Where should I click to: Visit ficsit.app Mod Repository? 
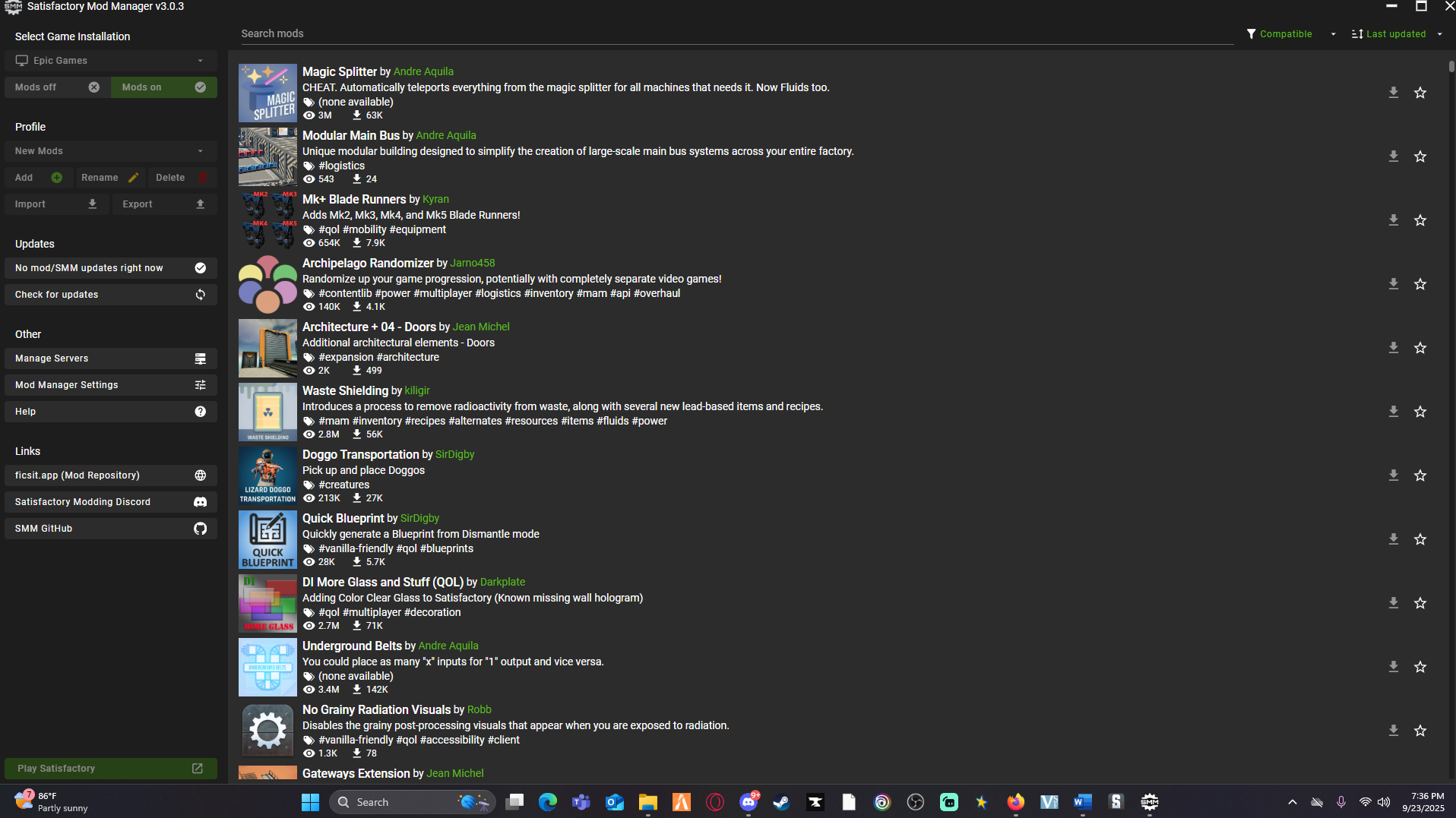(x=111, y=475)
